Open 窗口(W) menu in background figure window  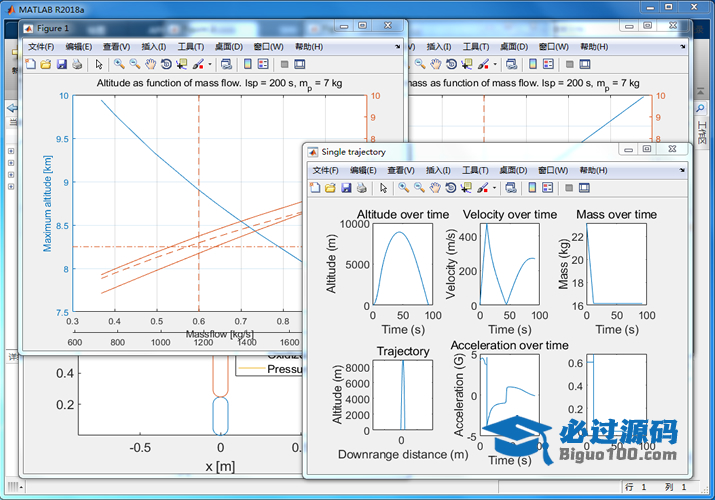[554, 47]
